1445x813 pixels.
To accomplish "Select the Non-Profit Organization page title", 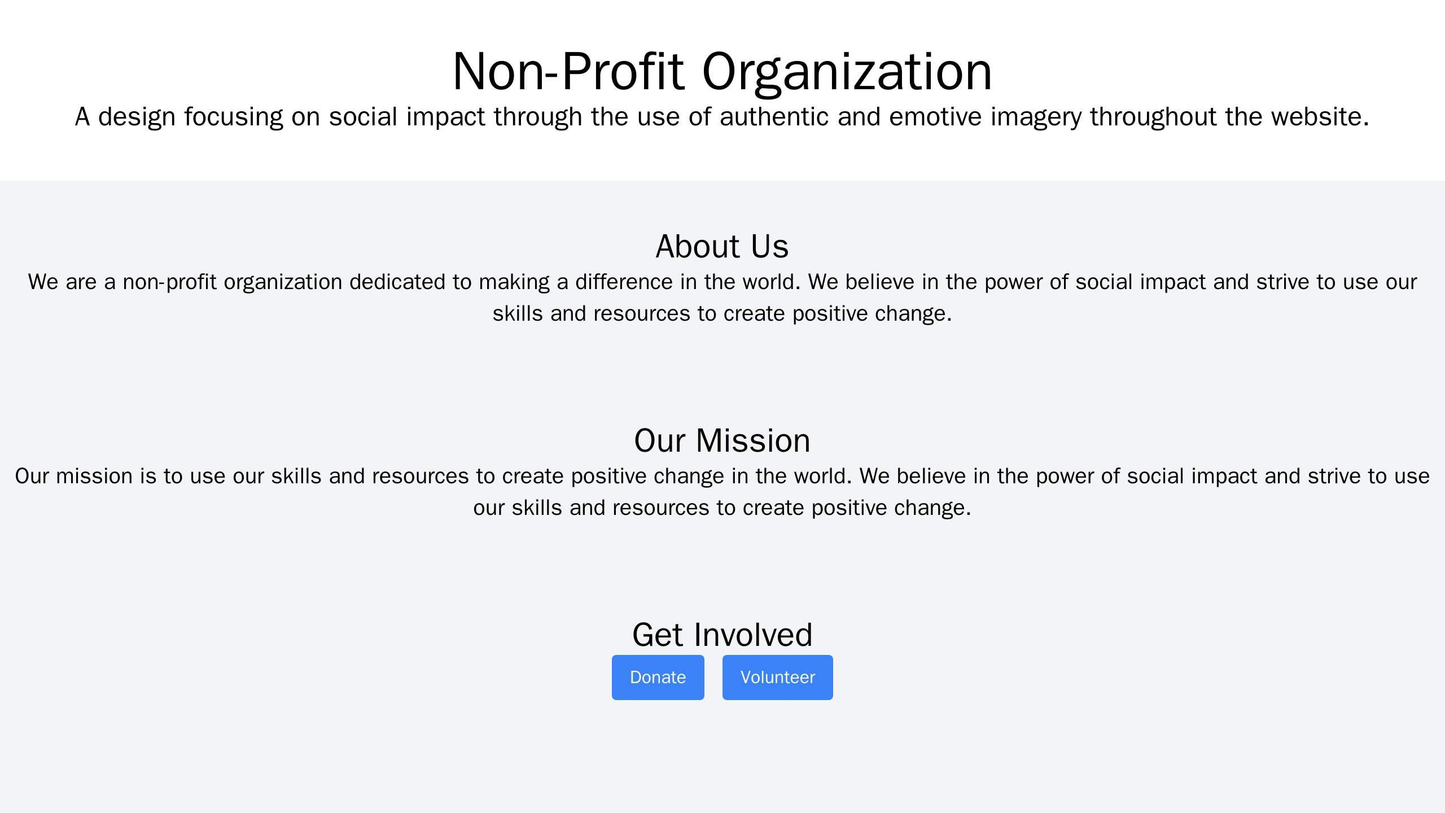I will click(722, 68).
